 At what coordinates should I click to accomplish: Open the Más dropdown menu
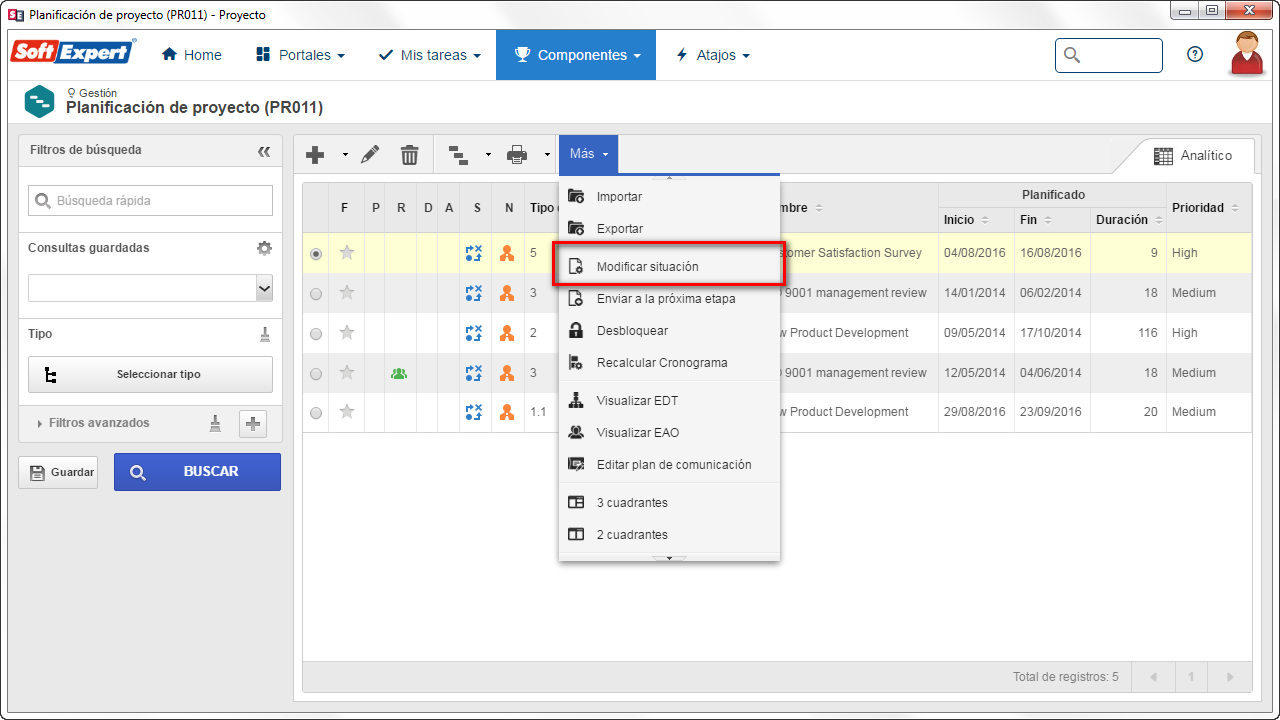pyautogui.click(x=589, y=154)
